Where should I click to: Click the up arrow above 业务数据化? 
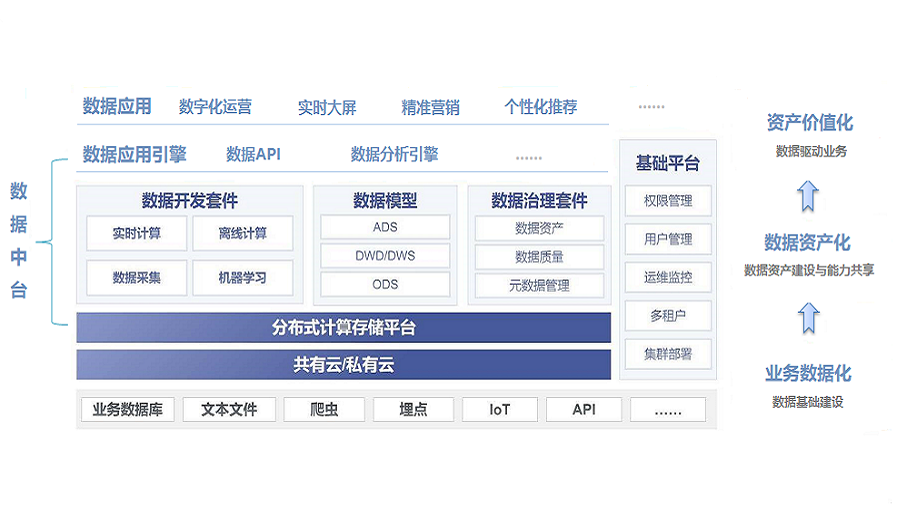[808, 319]
